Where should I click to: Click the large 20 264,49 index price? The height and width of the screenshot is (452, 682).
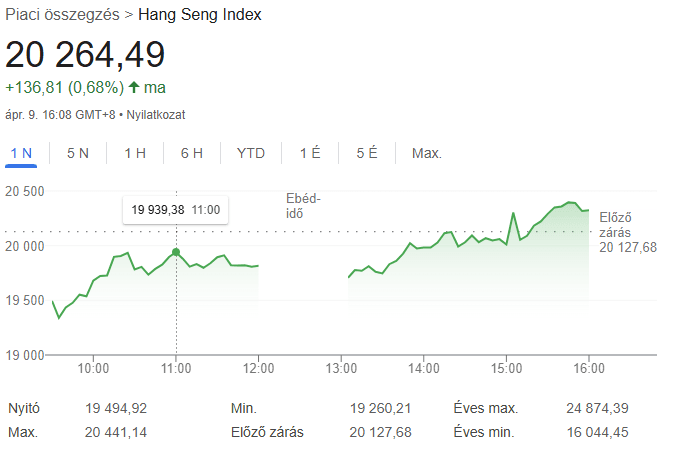[x=85, y=55]
